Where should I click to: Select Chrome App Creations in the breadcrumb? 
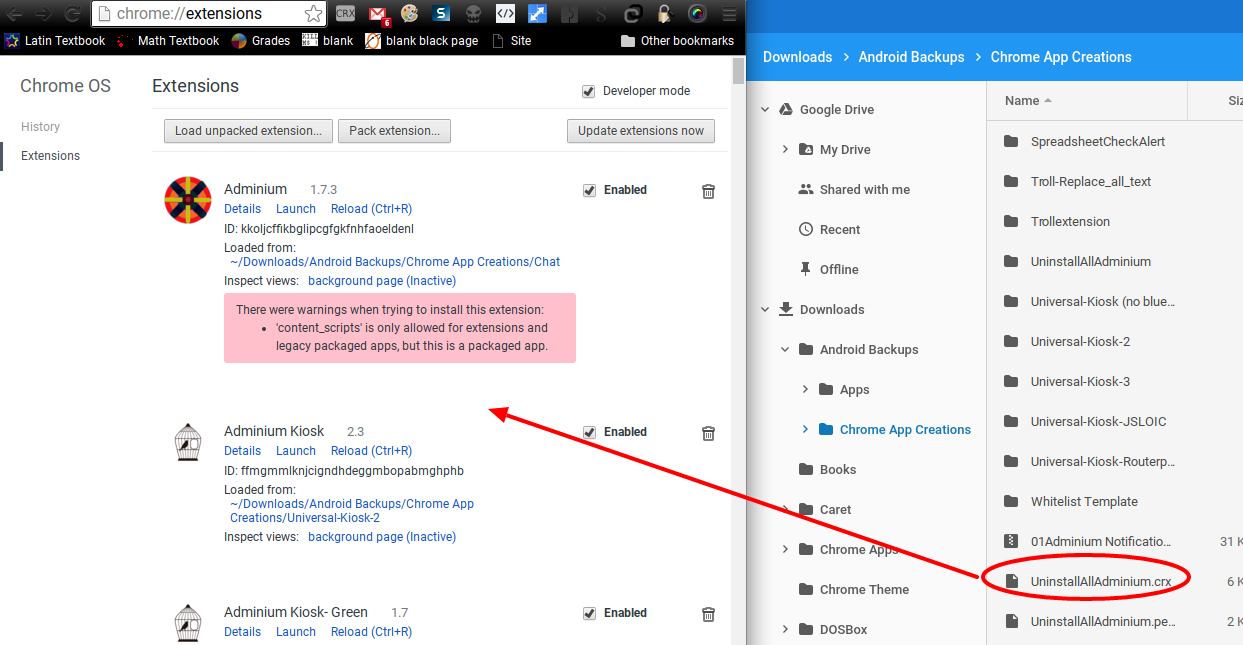[x=1061, y=57]
